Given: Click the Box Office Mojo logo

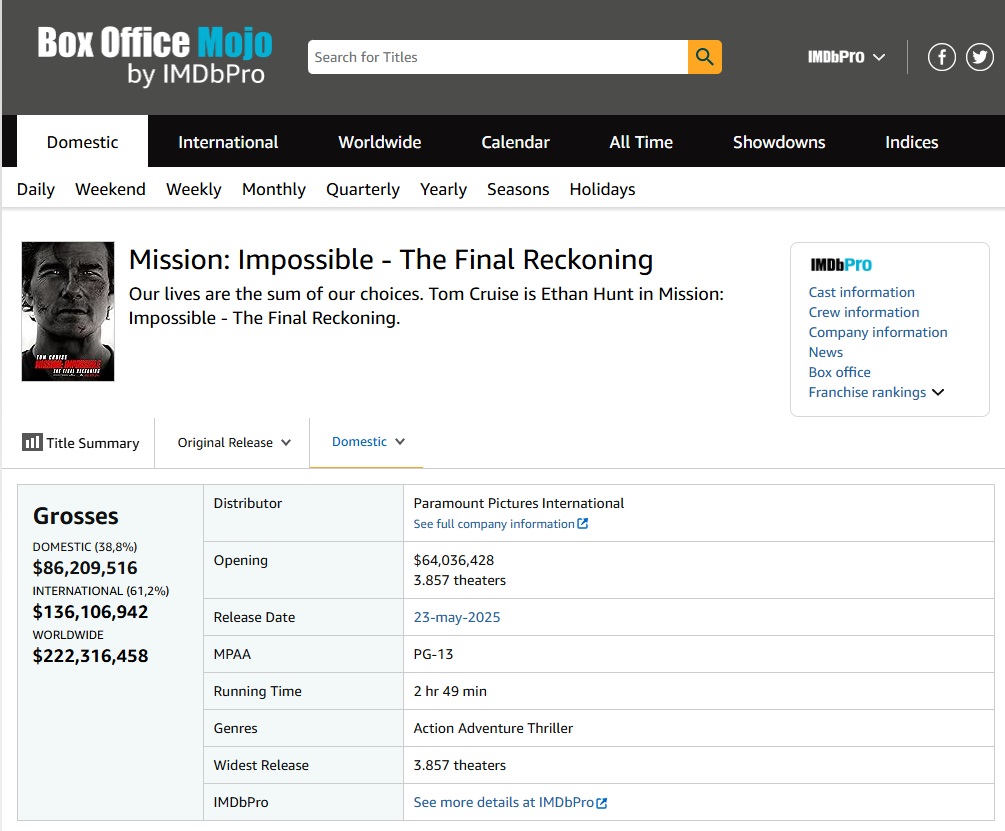Looking at the screenshot, I should coord(155,56).
